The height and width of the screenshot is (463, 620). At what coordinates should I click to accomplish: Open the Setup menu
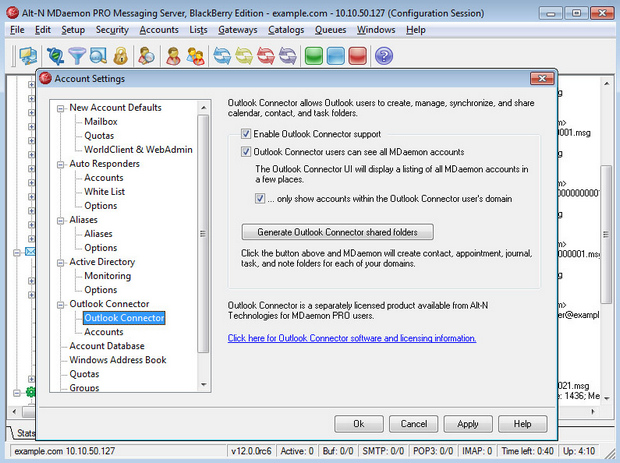73,30
